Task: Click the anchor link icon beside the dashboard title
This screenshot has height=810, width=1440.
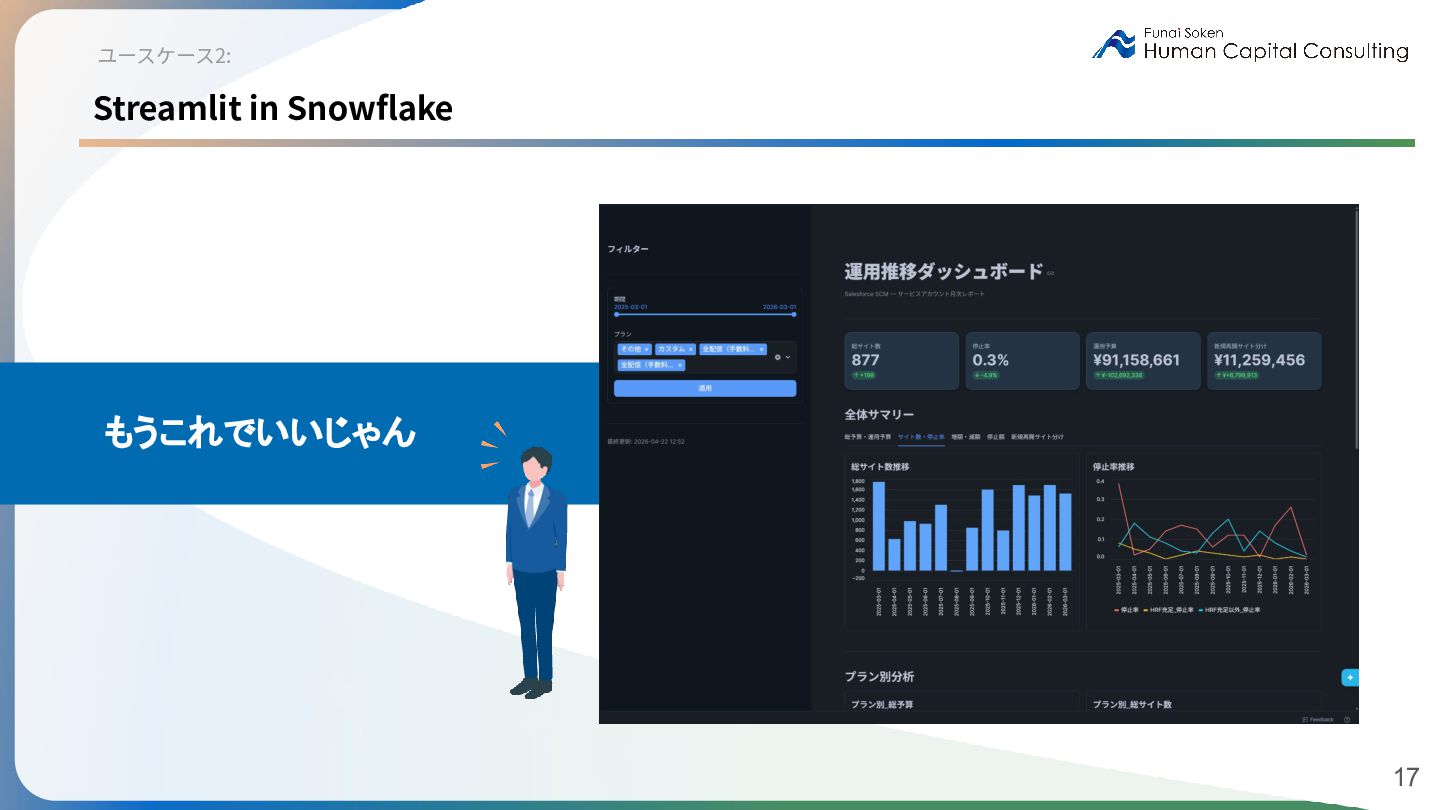Action: 1050,273
